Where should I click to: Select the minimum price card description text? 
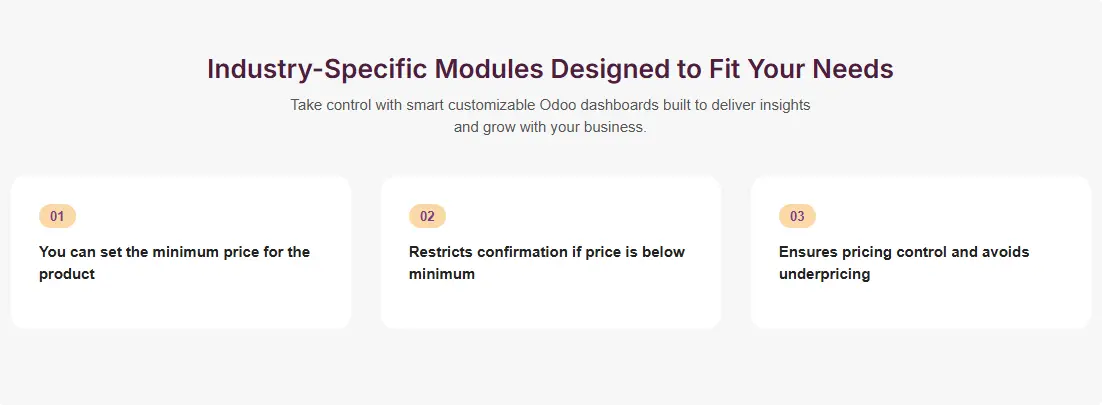[x=174, y=263]
